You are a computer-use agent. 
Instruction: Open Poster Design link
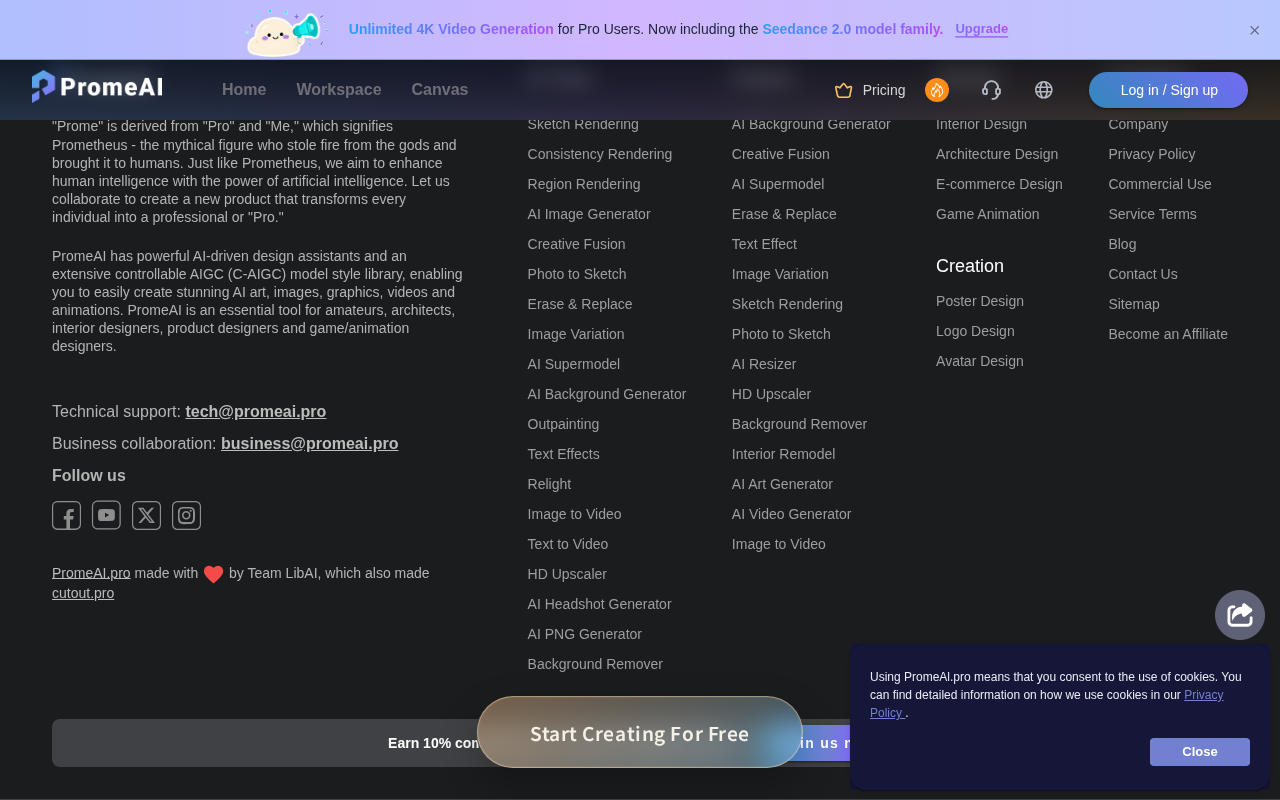click(980, 301)
